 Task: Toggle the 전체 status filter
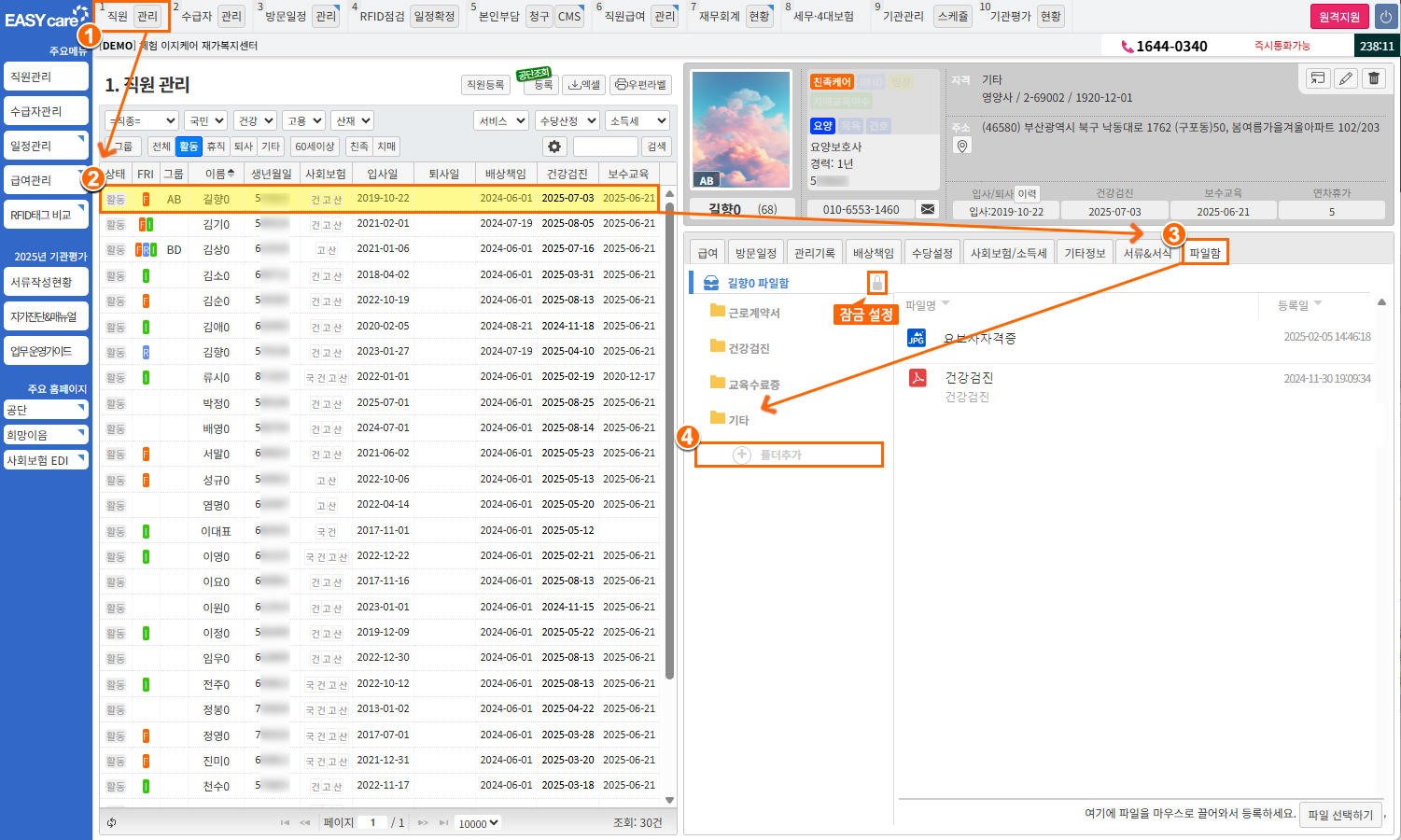(x=161, y=147)
